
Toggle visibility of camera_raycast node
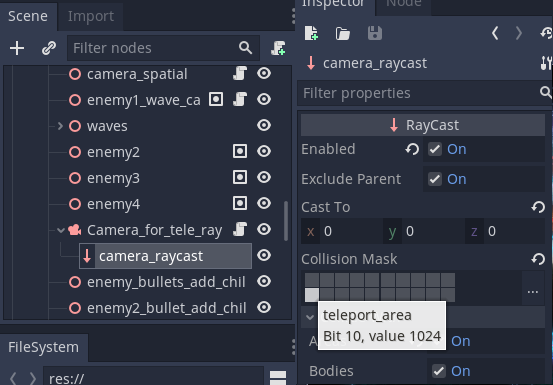[x=264, y=256]
